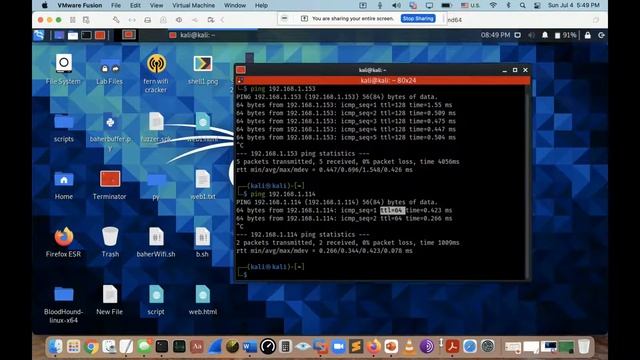Screen dimensions: 640x360
Task: Click the VMware toolbar snapshot icon beside pause
Action: pyautogui.click(x=86, y=20)
